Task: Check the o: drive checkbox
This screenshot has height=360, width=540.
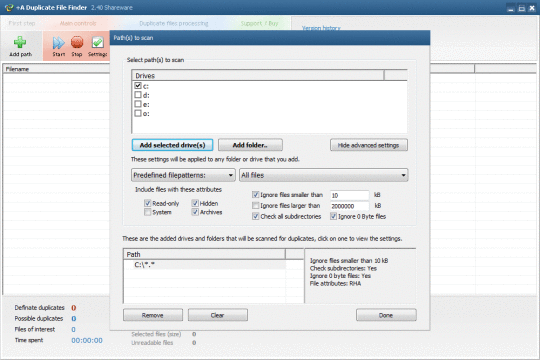Action: [x=138, y=113]
